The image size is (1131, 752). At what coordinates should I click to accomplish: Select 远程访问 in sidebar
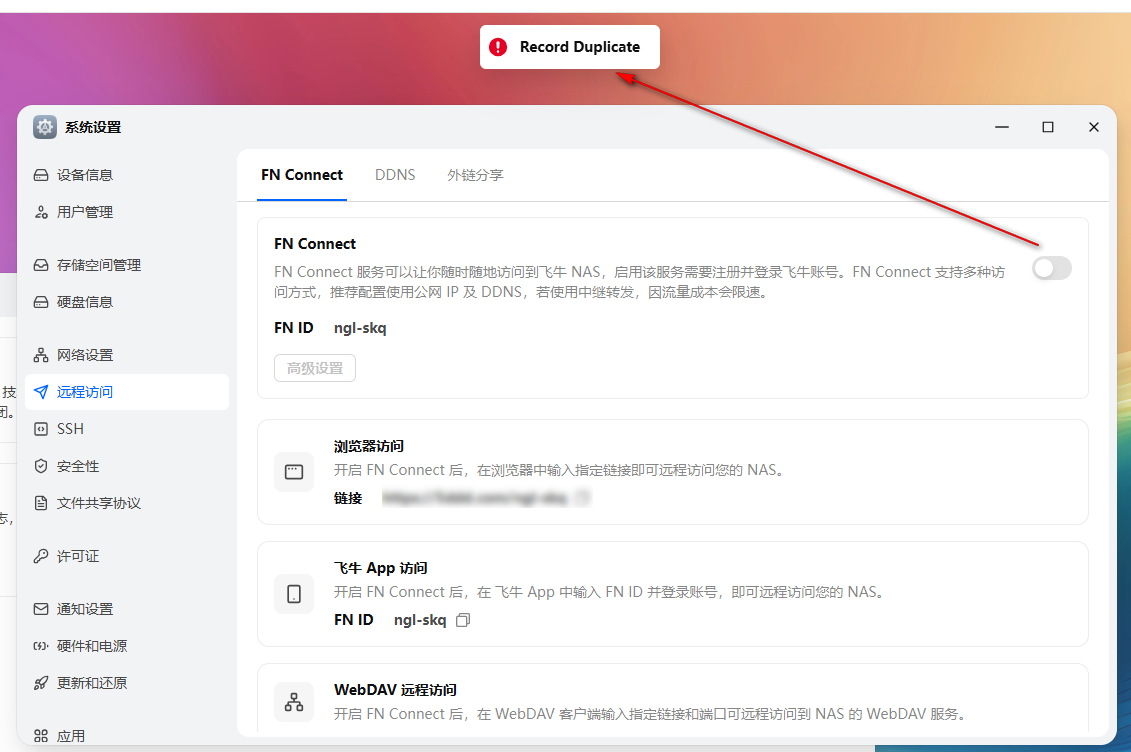coord(127,392)
